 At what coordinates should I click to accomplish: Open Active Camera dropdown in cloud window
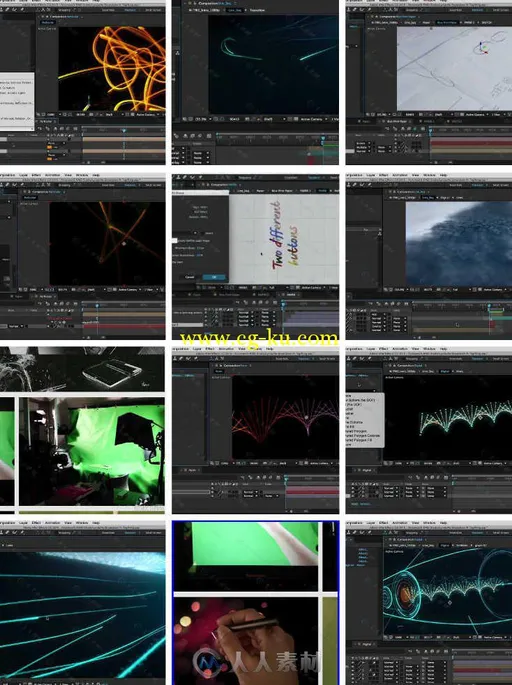coord(494,290)
